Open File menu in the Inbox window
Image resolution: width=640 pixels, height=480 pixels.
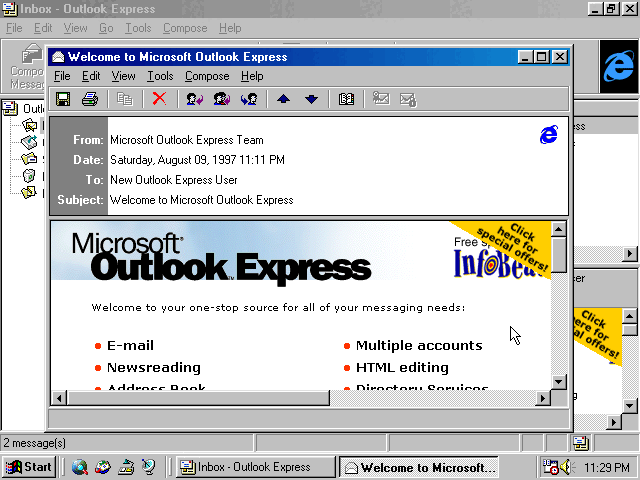[14, 28]
